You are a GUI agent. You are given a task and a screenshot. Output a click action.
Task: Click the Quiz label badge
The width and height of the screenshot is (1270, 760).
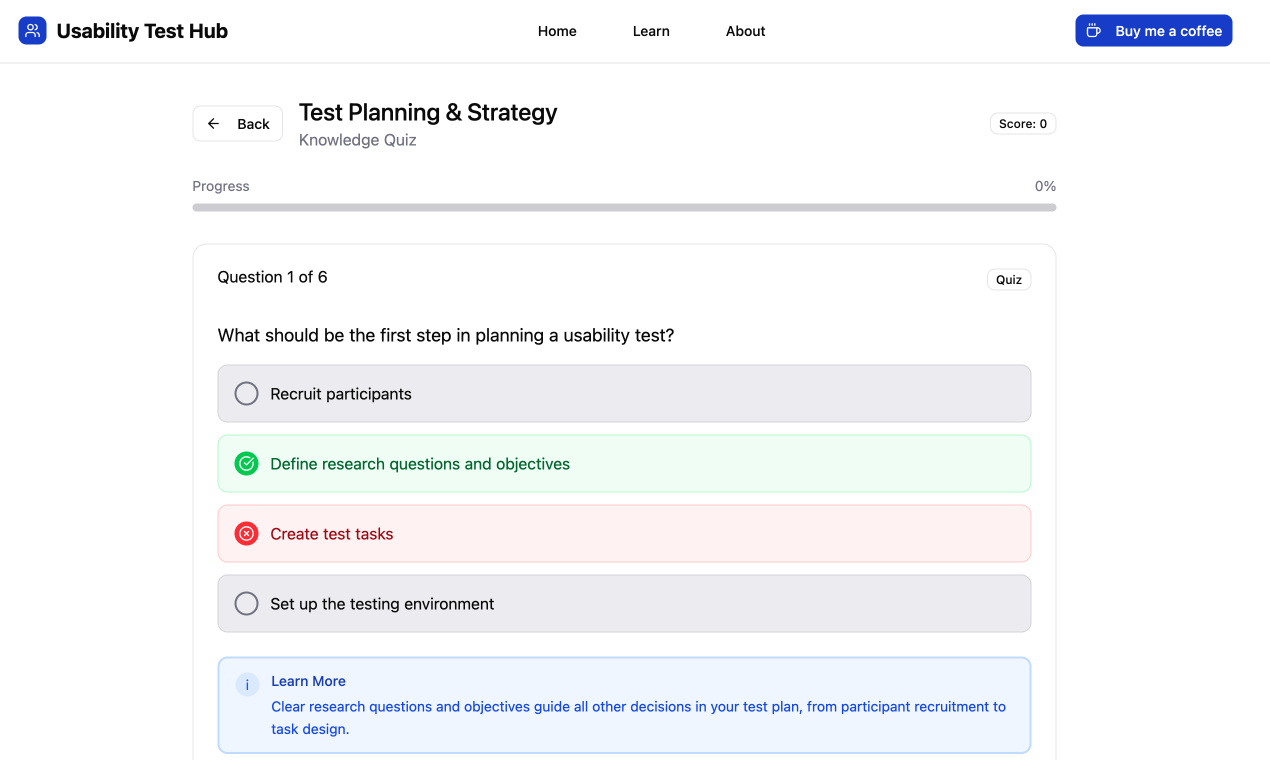1008,280
